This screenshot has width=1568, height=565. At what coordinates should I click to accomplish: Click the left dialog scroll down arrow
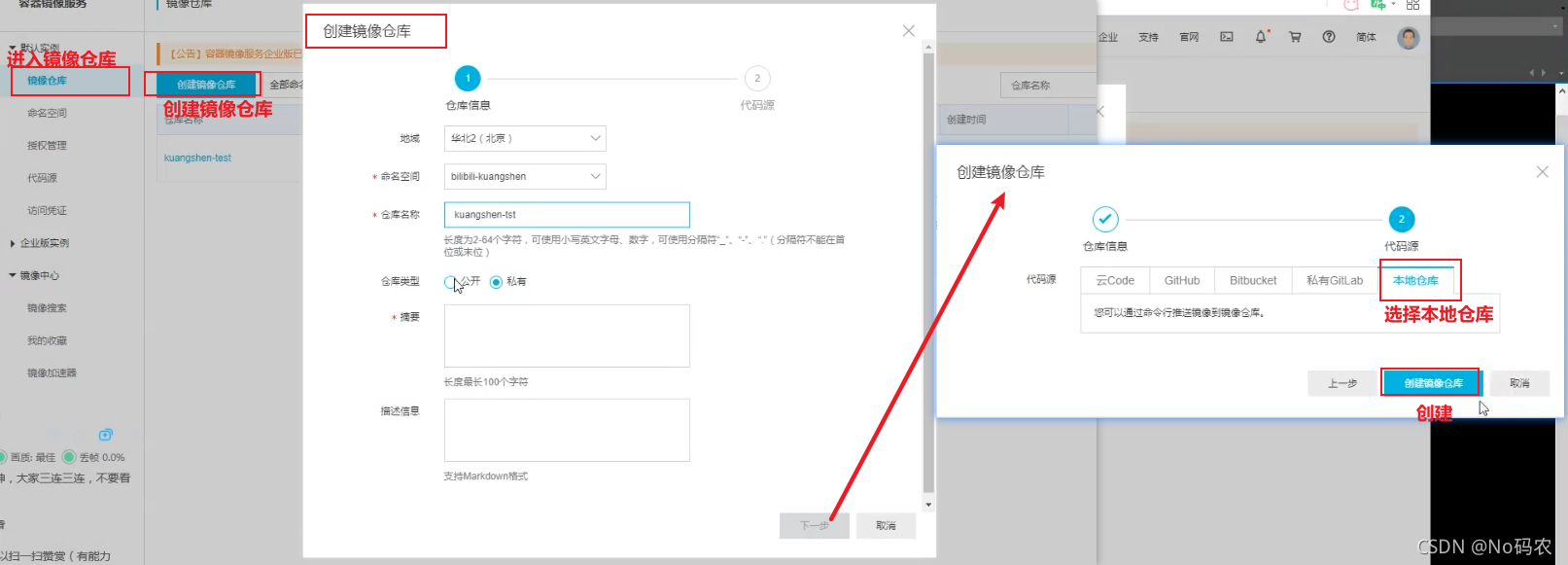click(928, 504)
